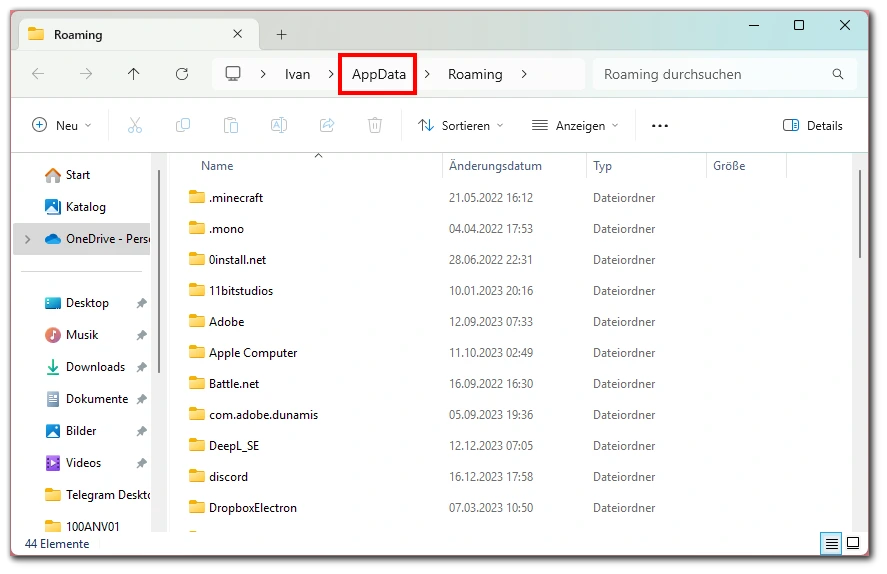Select the DeepL_SE folder name
This screenshot has height=574, width=887.
point(234,446)
